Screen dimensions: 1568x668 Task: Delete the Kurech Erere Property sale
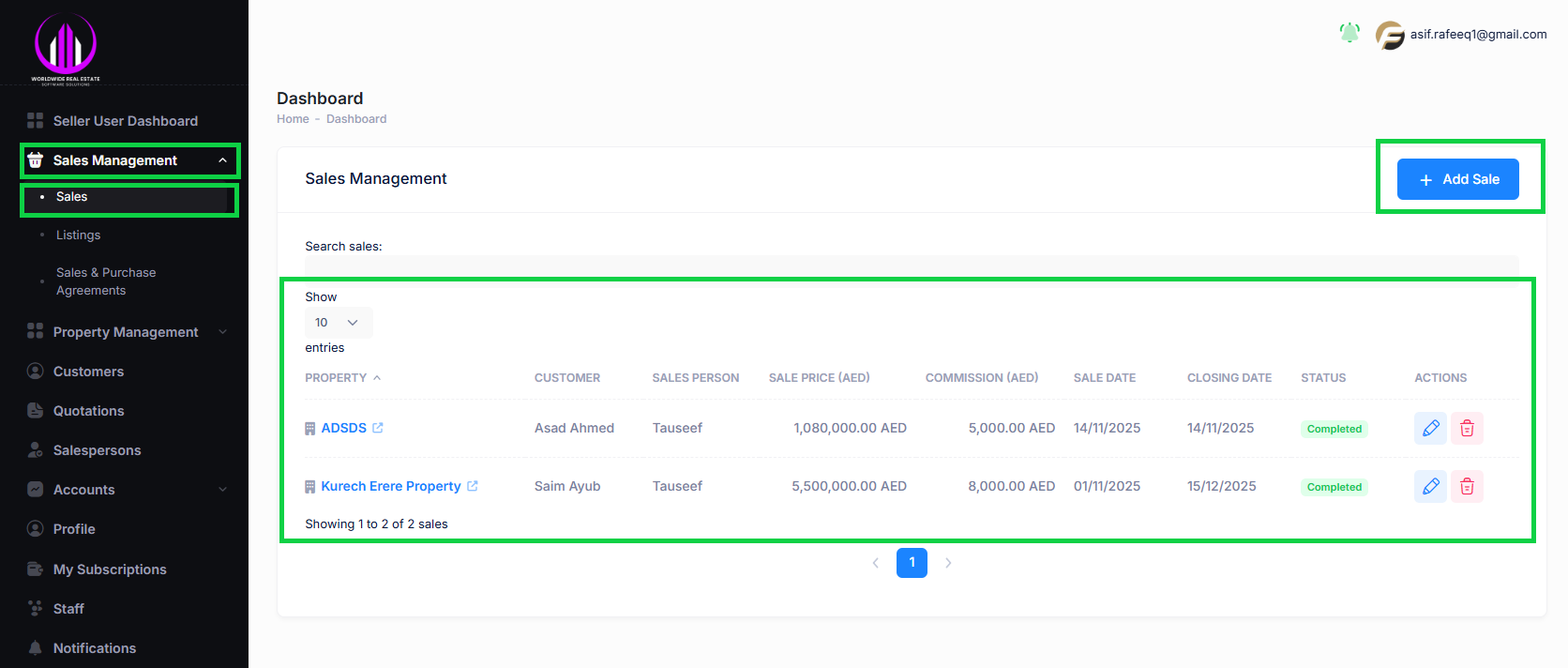[1467, 487]
